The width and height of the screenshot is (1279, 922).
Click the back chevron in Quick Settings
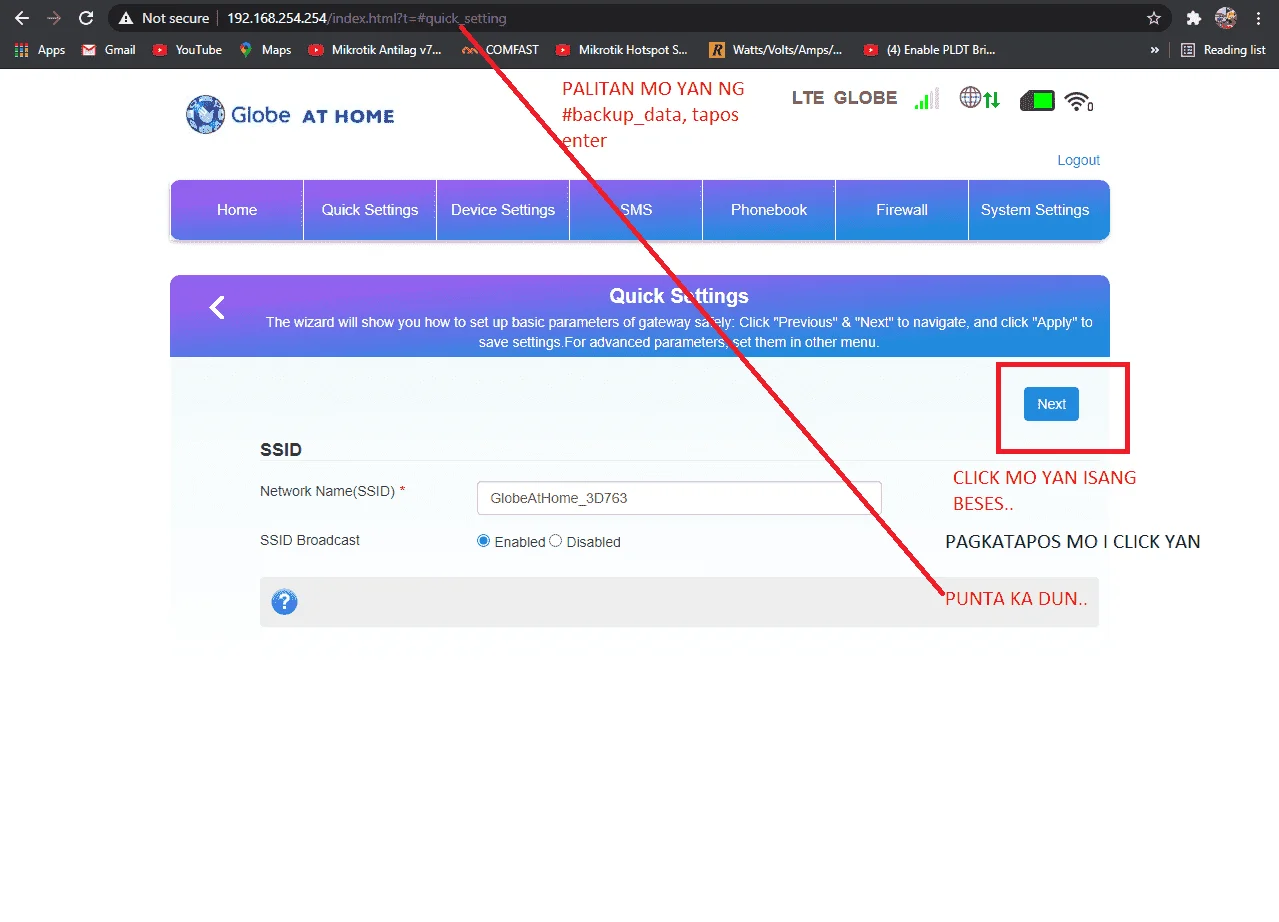click(217, 308)
